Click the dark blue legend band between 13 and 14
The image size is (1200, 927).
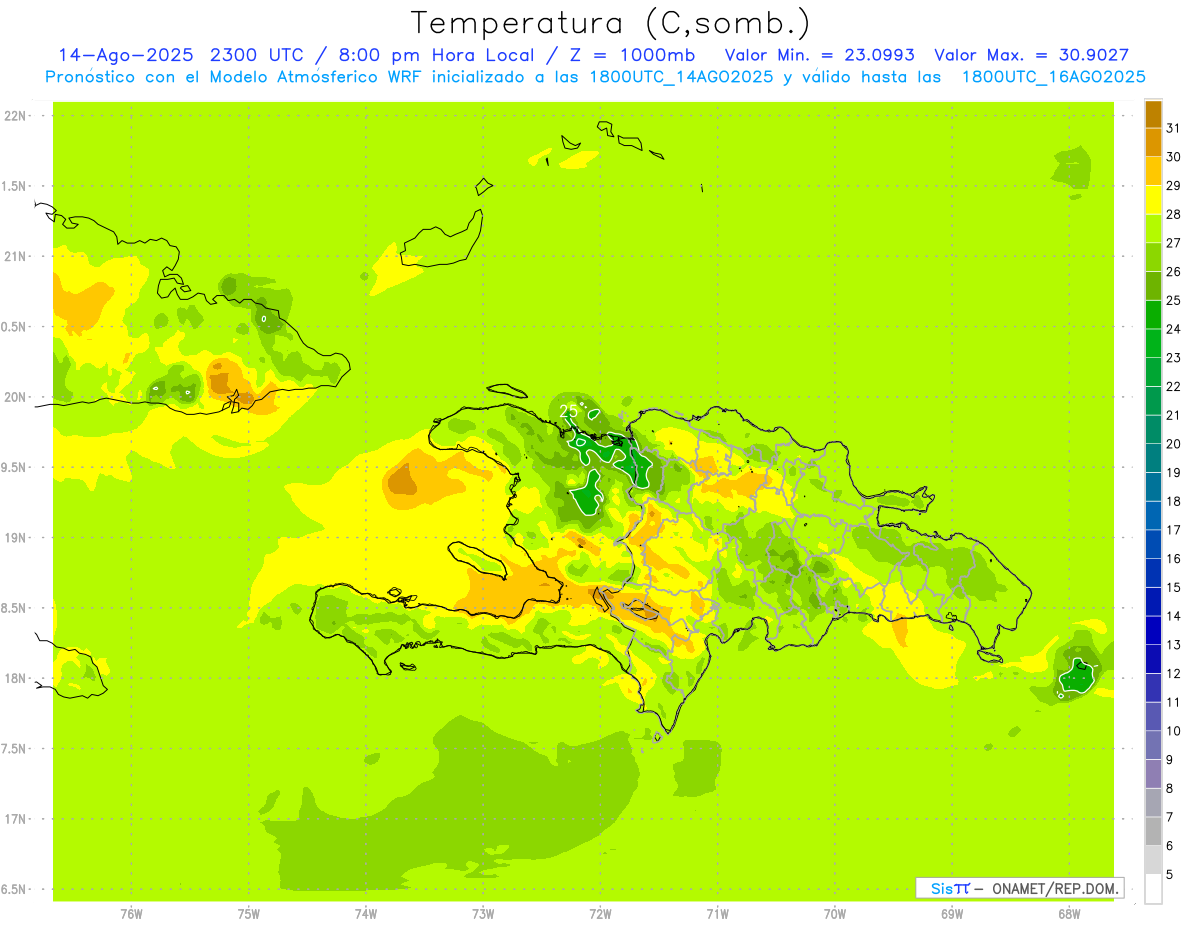[1153, 631]
